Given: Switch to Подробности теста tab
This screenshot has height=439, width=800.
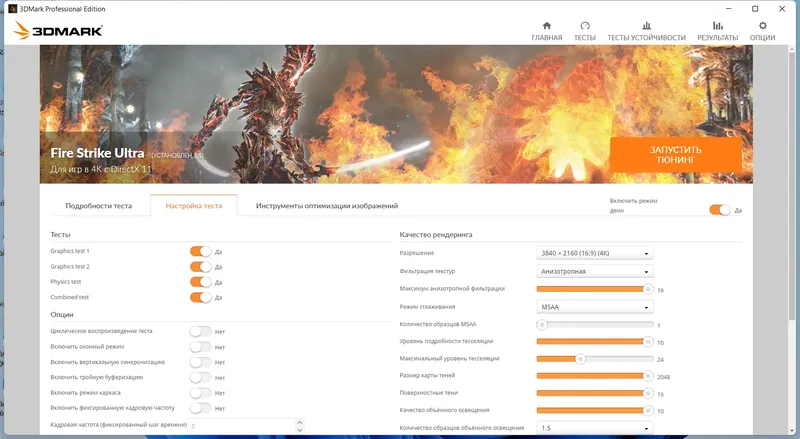Looking at the screenshot, I should click(x=98, y=206).
